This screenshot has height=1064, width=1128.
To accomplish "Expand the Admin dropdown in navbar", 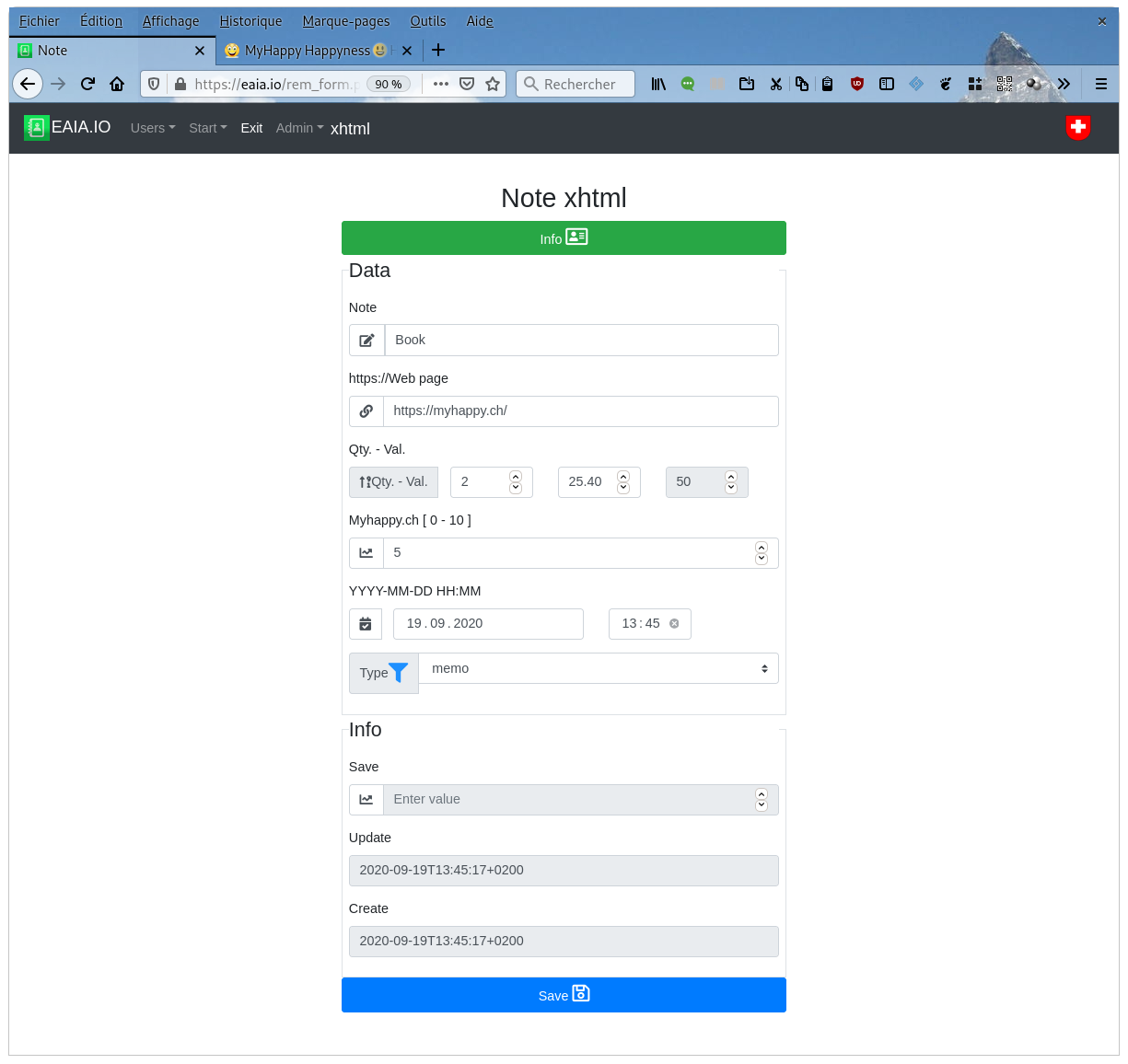I will (299, 128).
